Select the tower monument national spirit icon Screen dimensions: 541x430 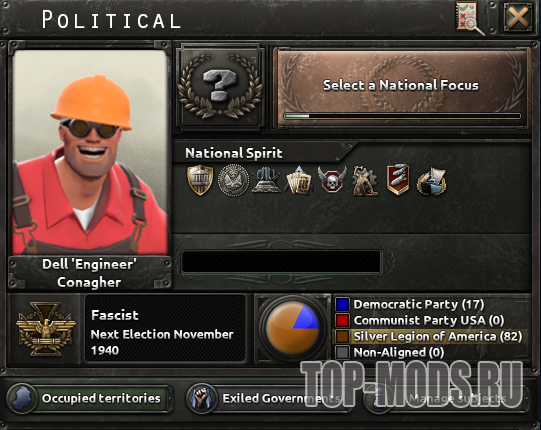pyautogui.click(x=266, y=179)
